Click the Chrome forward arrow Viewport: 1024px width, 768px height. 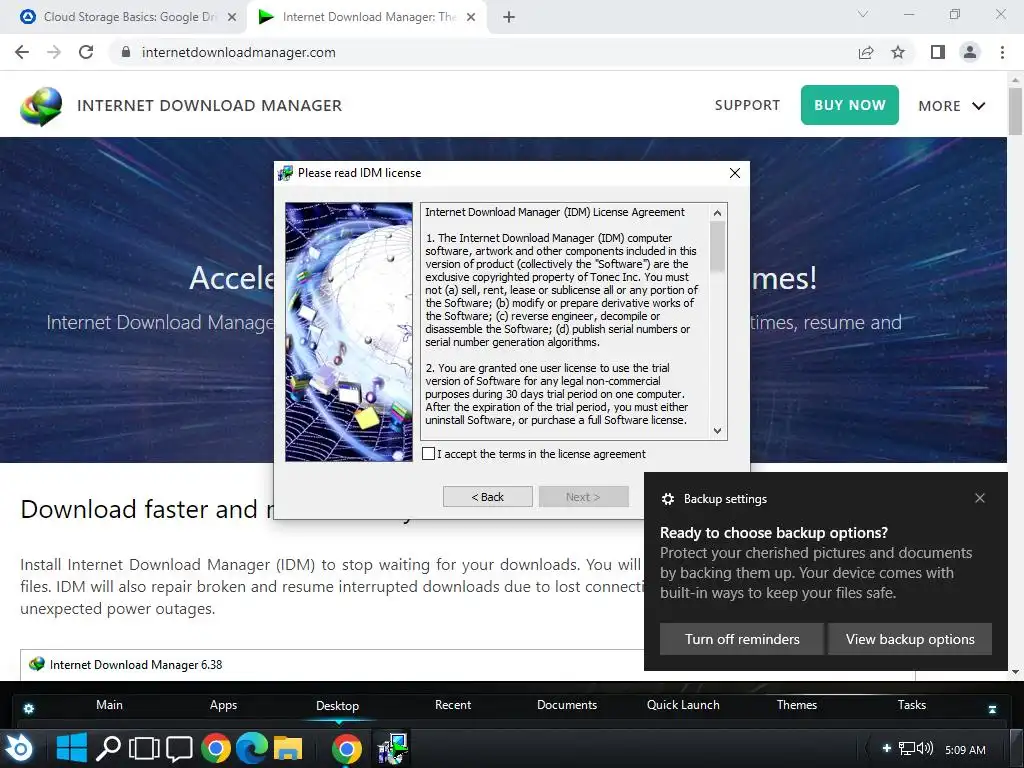pyautogui.click(x=54, y=52)
